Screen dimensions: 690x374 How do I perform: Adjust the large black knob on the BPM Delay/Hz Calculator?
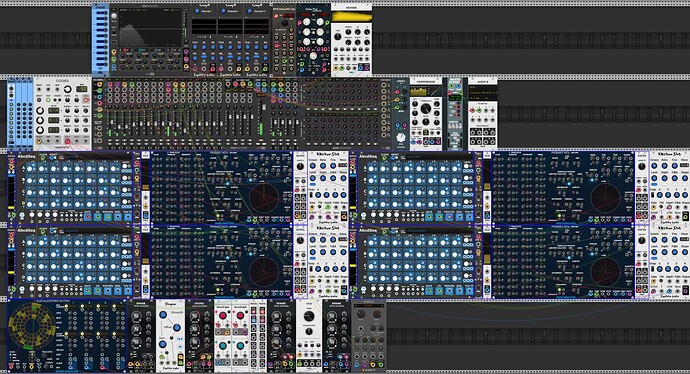coord(285,23)
